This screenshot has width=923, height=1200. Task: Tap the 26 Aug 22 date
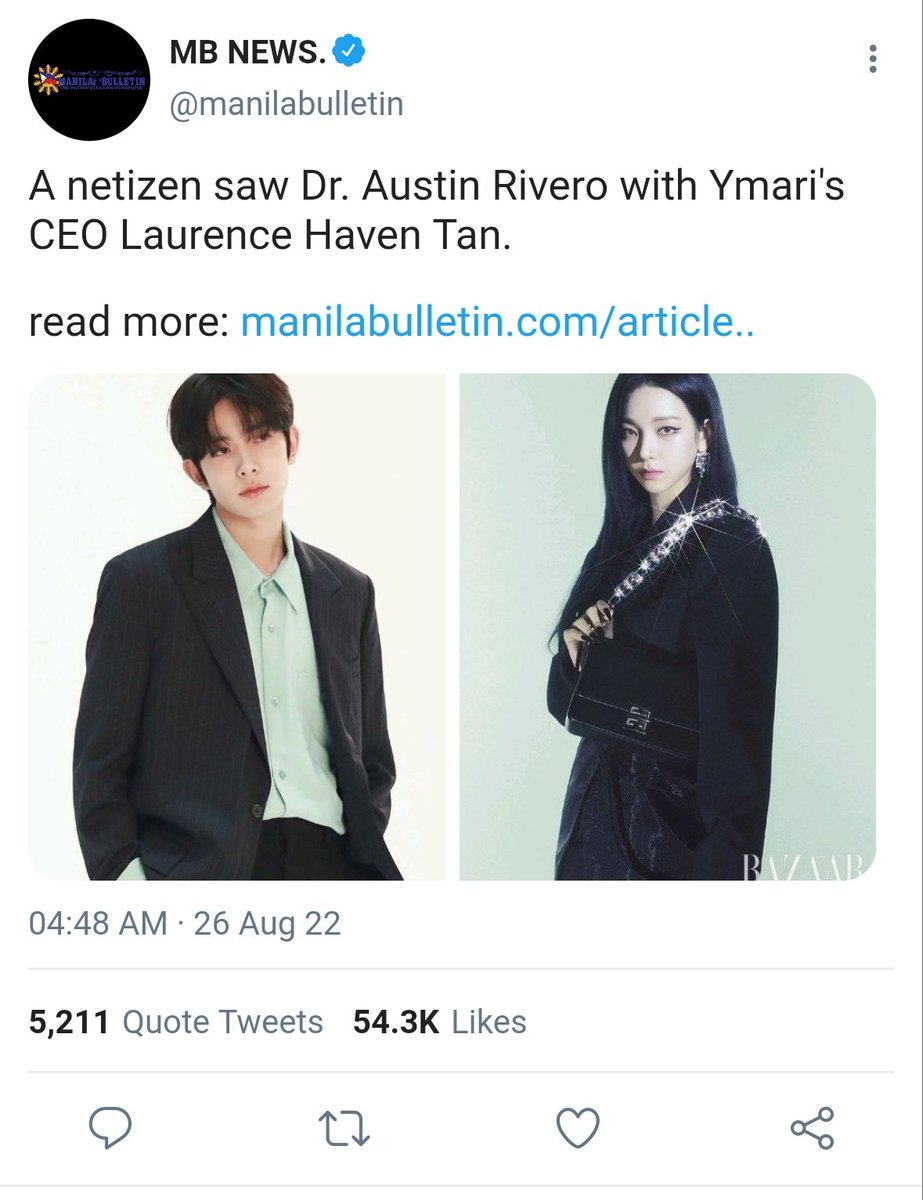tap(267, 923)
